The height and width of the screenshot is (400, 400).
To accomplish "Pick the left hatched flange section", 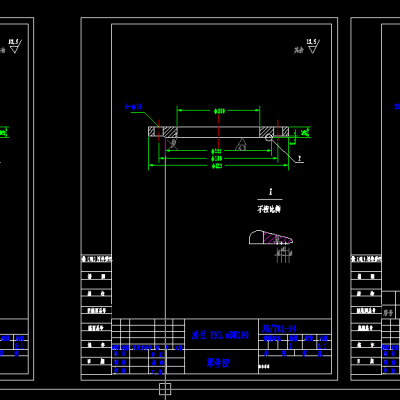I will (170, 132).
